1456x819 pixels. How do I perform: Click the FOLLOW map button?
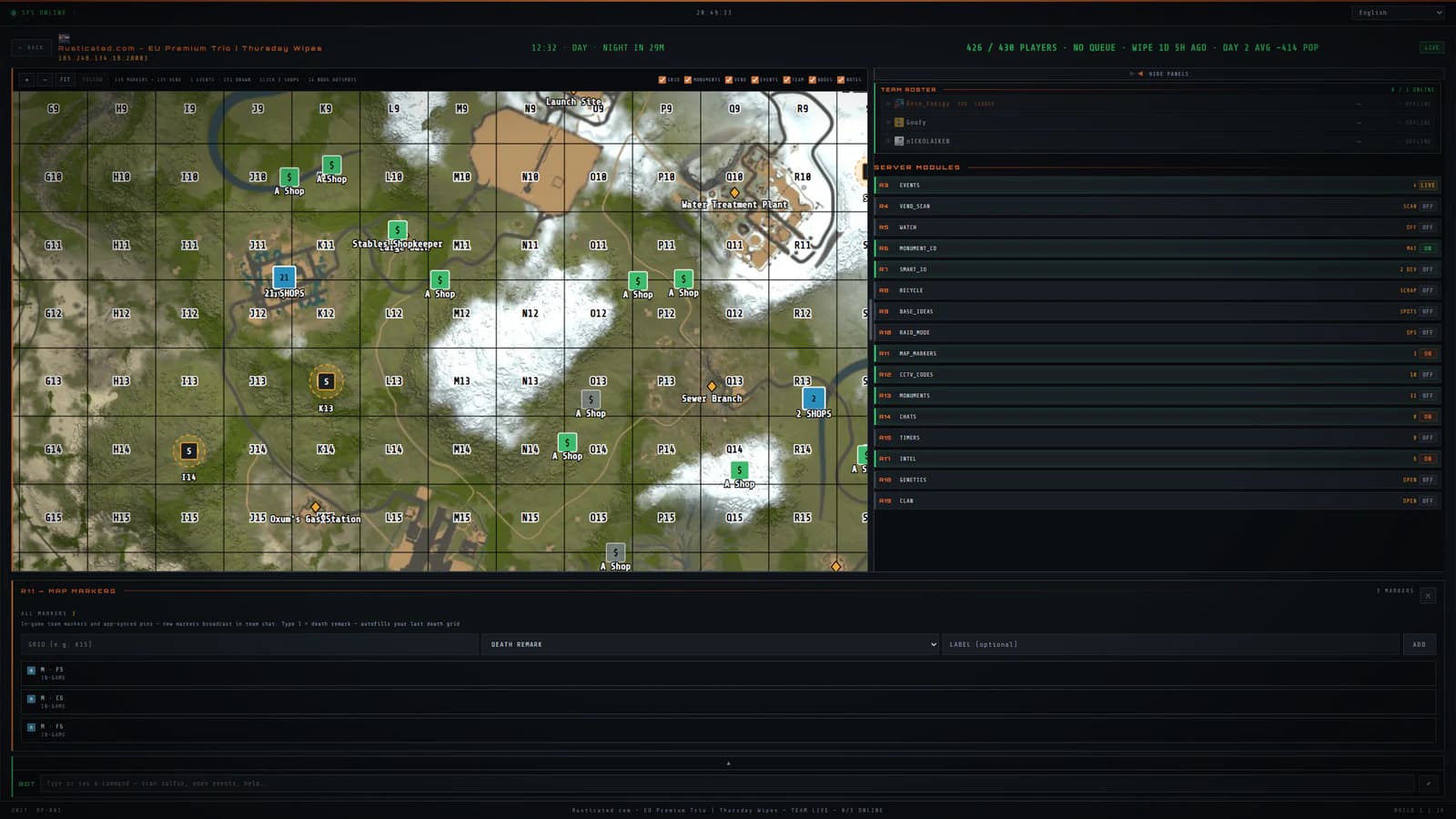93,79
